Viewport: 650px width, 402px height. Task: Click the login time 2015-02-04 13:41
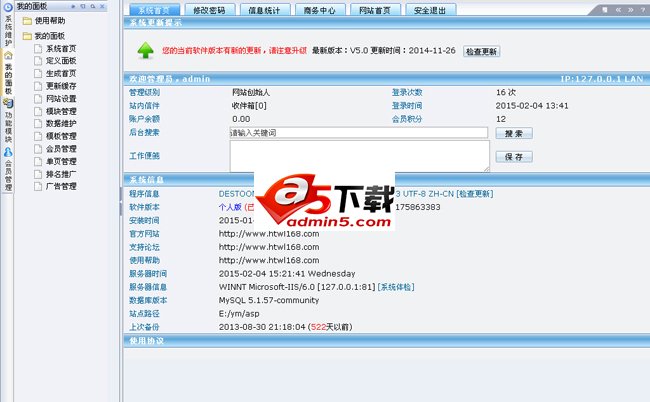tap(532, 106)
